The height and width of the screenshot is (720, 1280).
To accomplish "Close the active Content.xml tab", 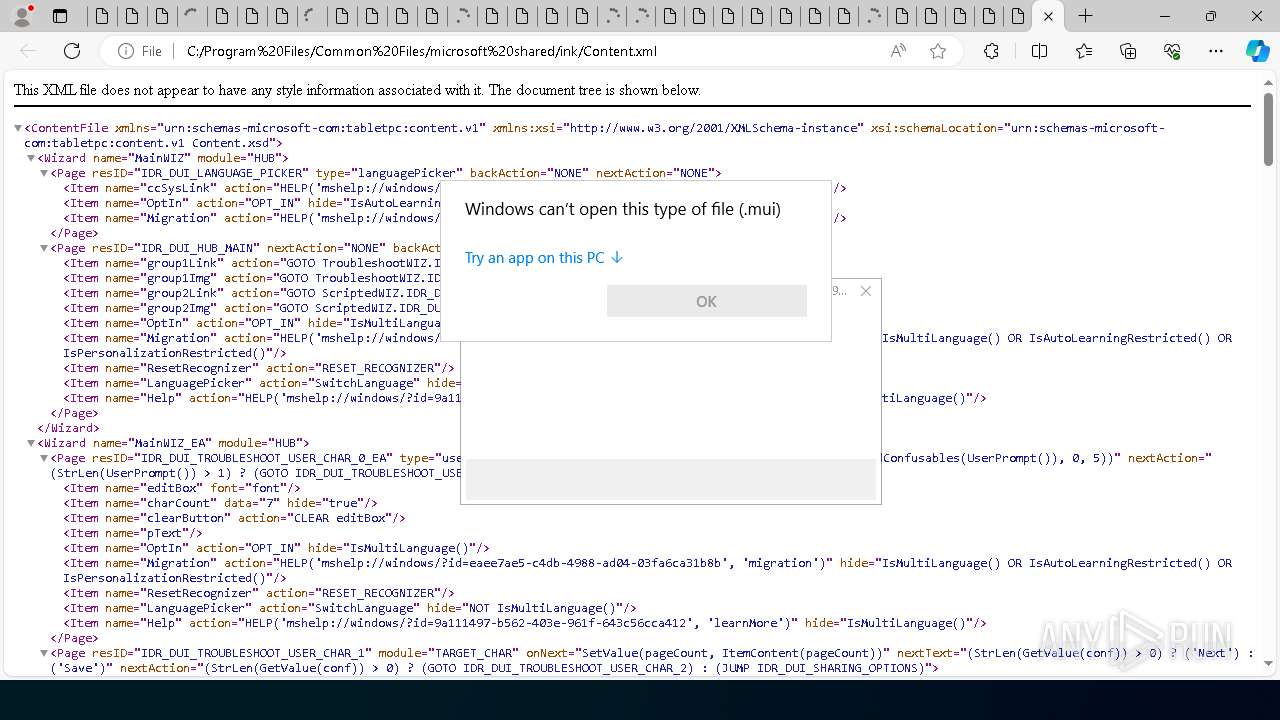I will coord(1047,16).
